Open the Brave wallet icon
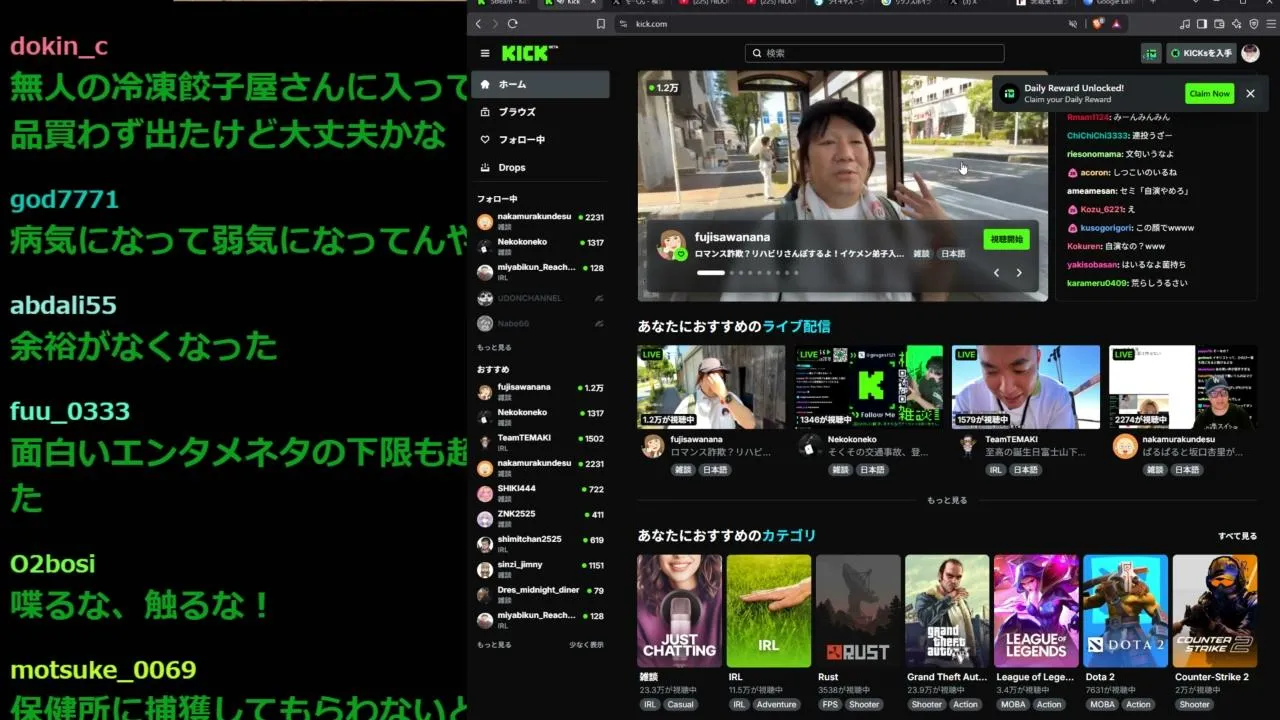1280x720 pixels. coord(1220,24)
